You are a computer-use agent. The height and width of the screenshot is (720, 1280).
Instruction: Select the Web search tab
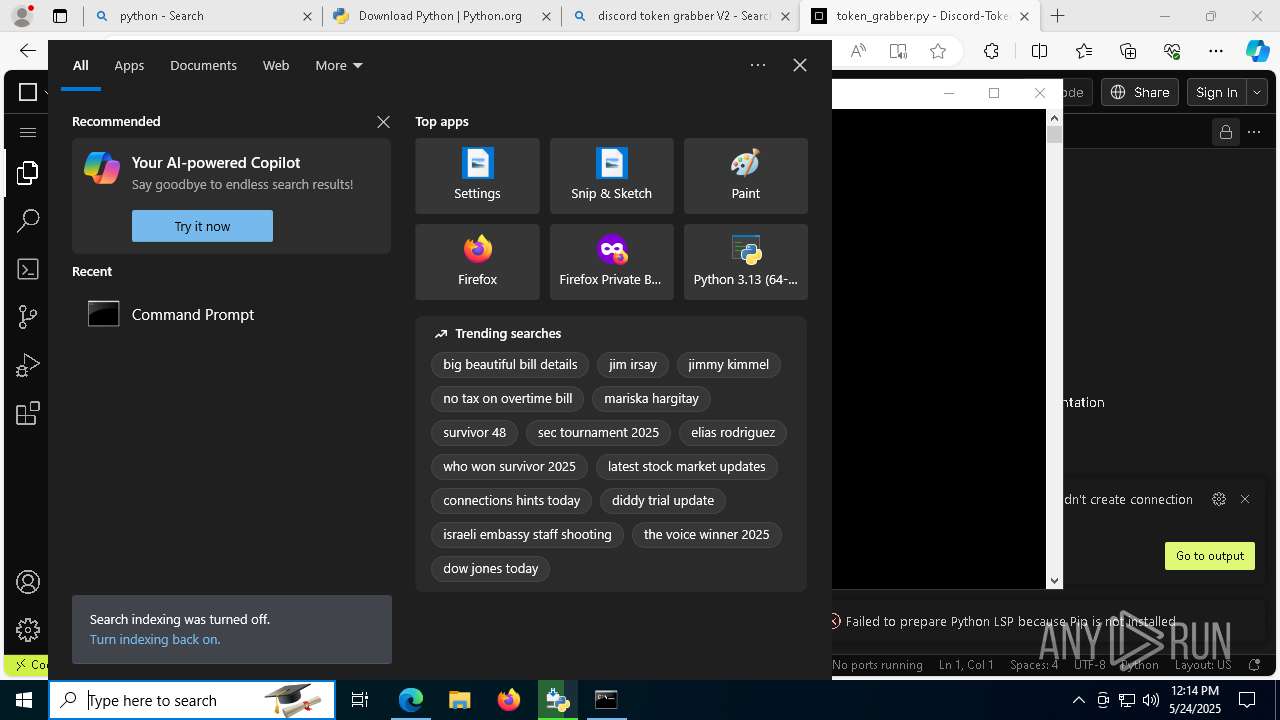pos(276,65)
